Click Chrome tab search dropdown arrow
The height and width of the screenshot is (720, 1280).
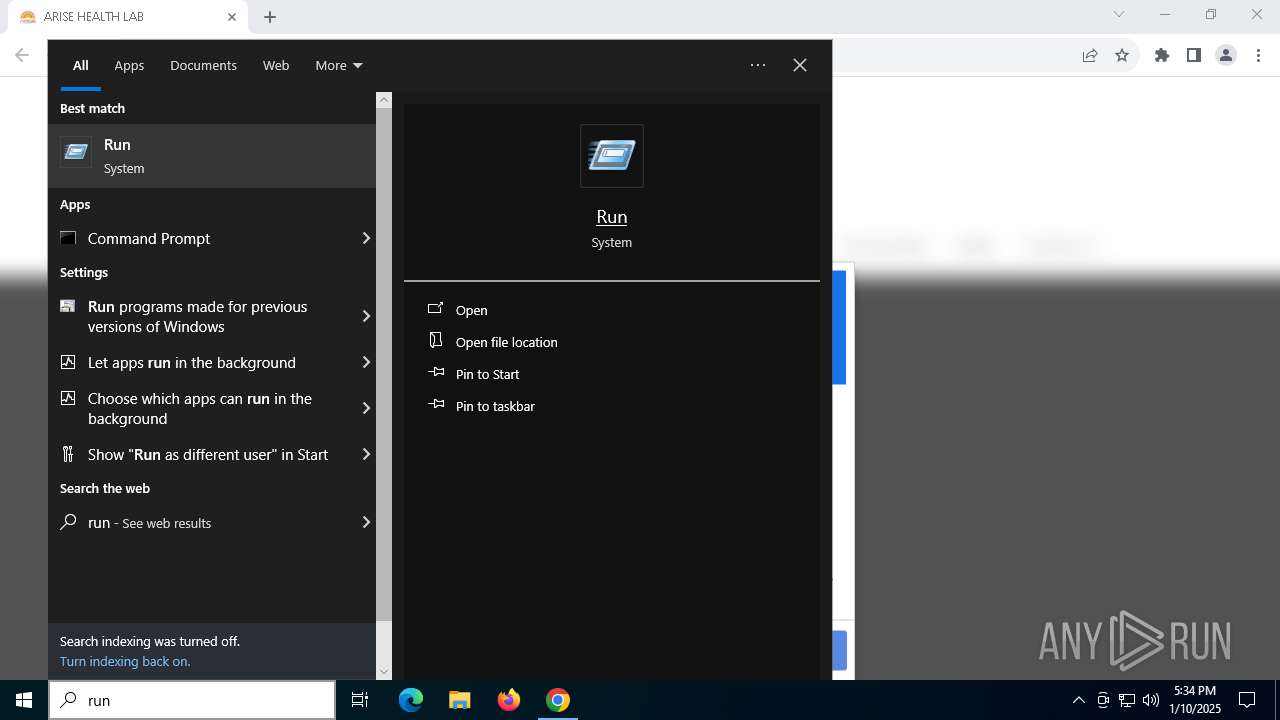(x=1119, y=14)
